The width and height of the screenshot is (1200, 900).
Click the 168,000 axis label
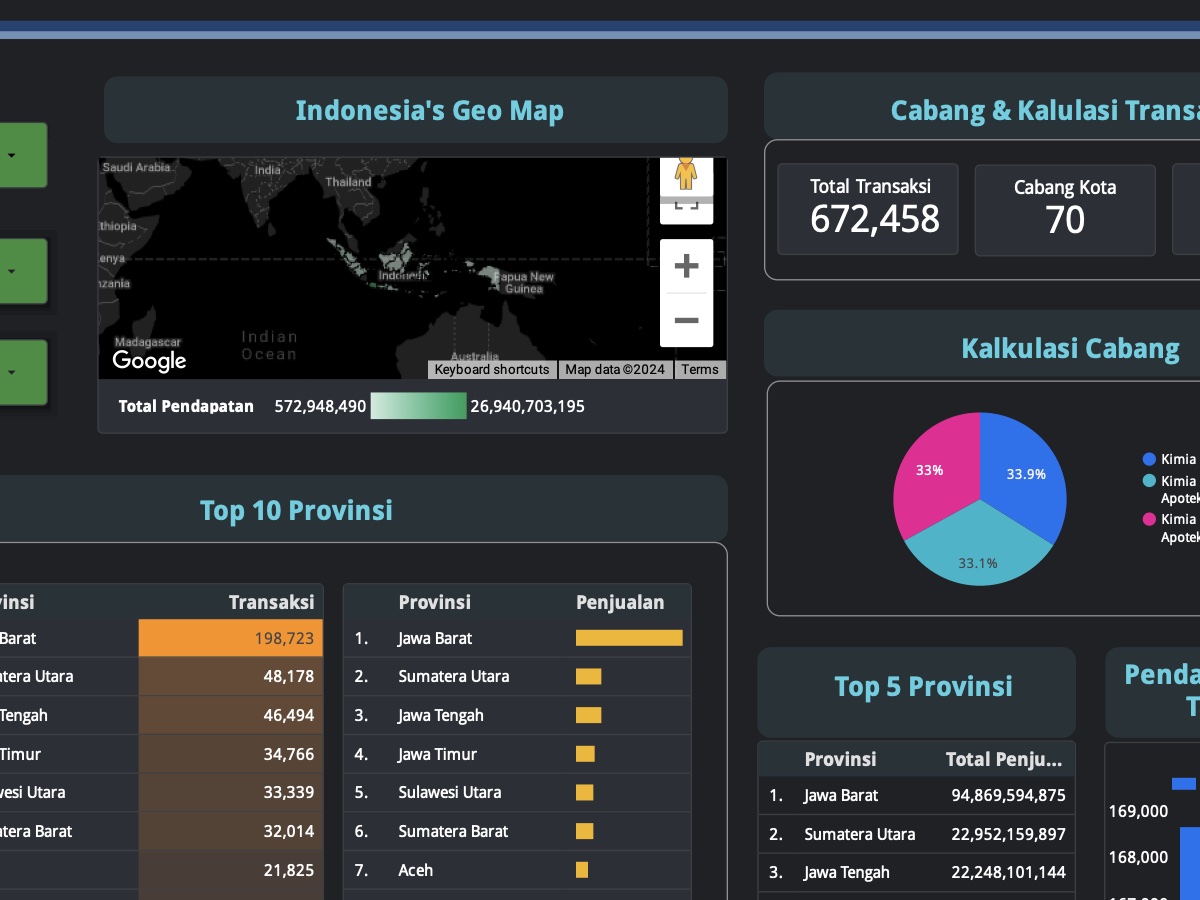(1138, 856)
